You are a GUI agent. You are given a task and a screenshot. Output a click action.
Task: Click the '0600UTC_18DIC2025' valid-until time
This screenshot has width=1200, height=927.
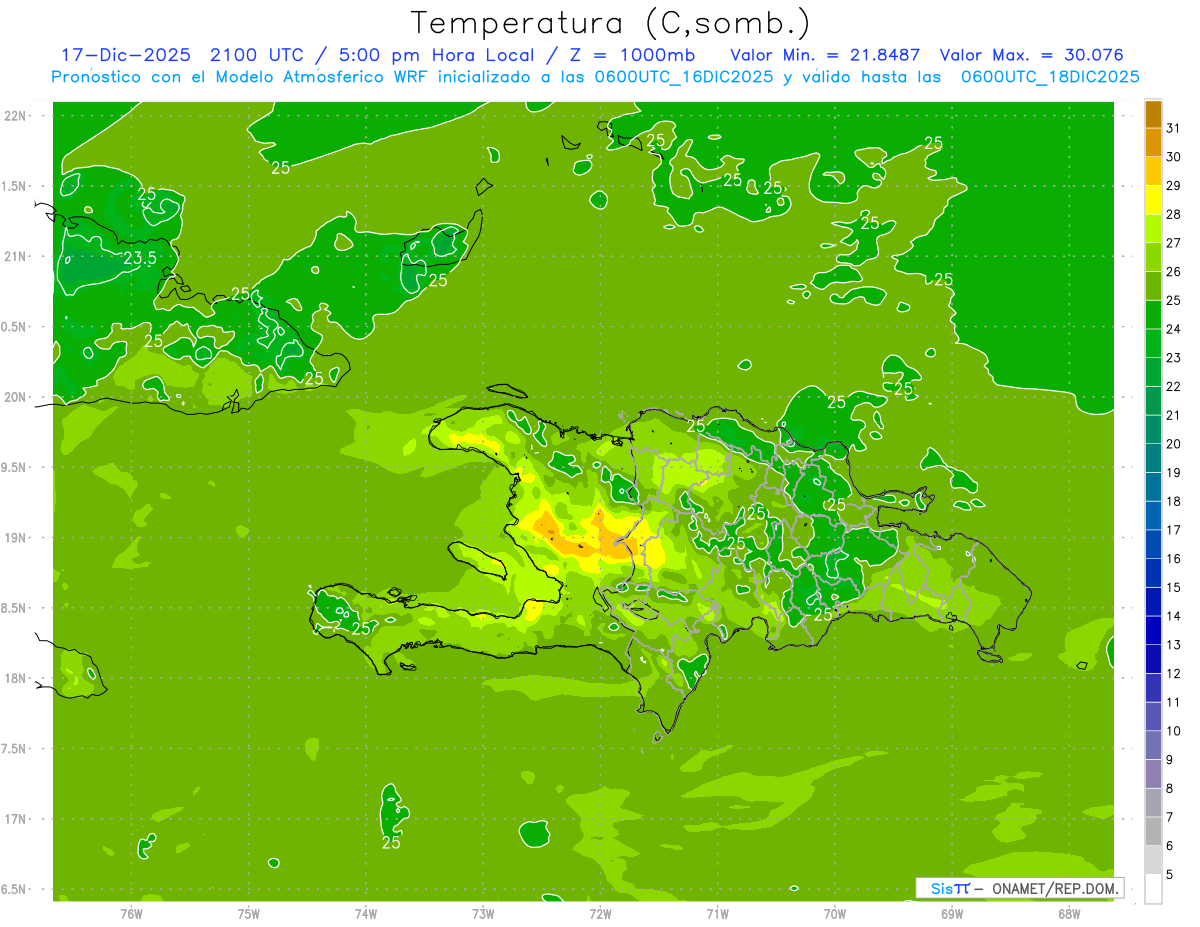pos(1050,77)
